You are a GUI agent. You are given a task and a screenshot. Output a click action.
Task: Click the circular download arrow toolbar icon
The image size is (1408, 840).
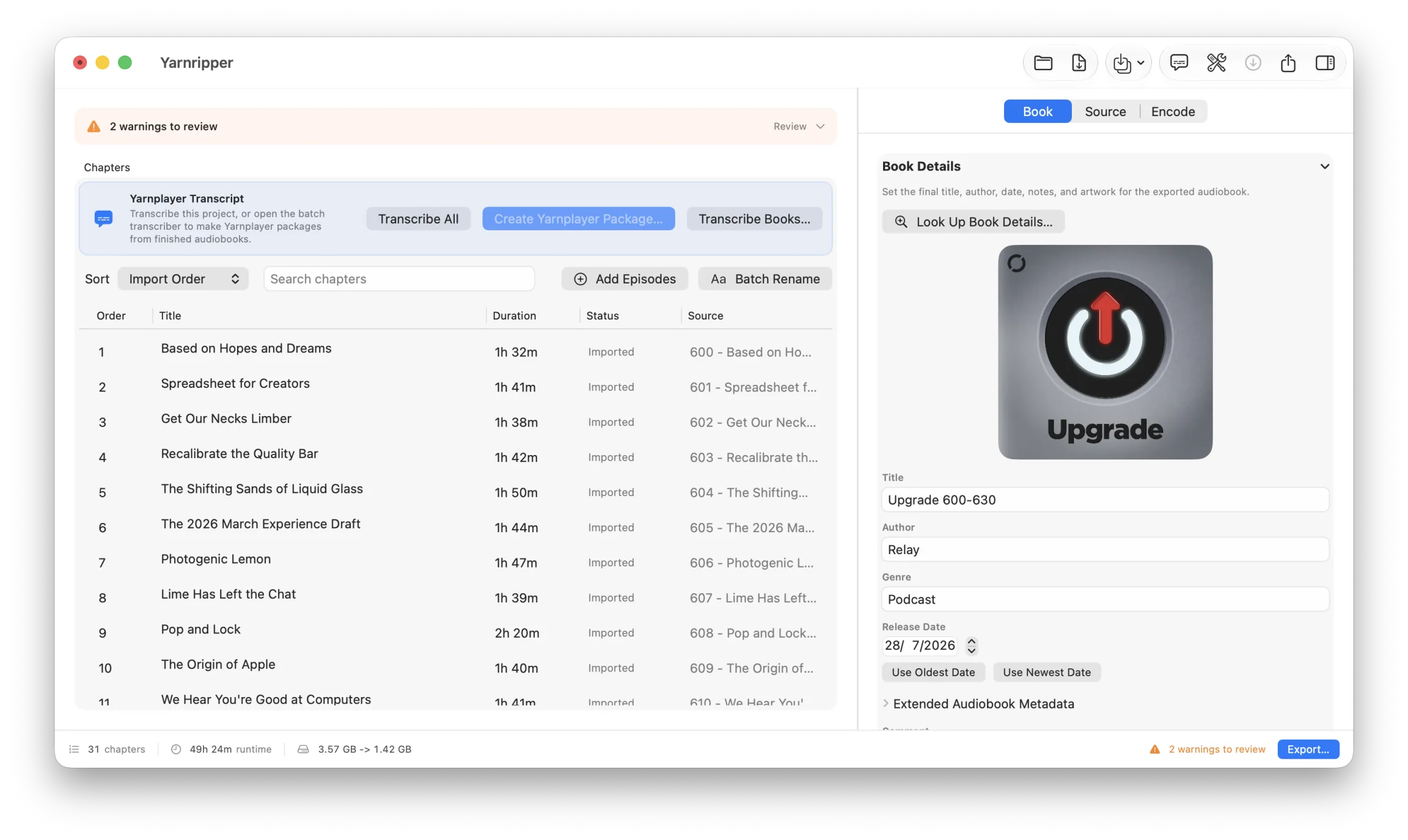pyautogui.click(x=1253, y=62)
